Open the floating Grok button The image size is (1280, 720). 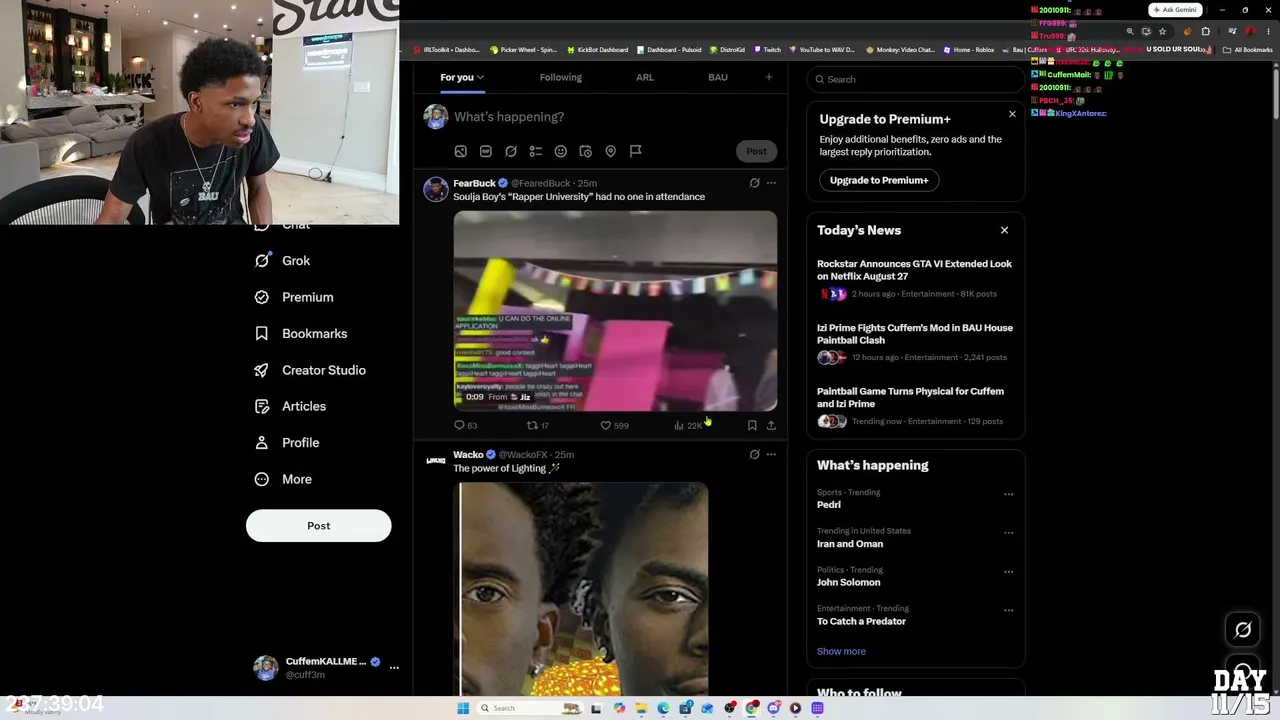coord(1243,630)
